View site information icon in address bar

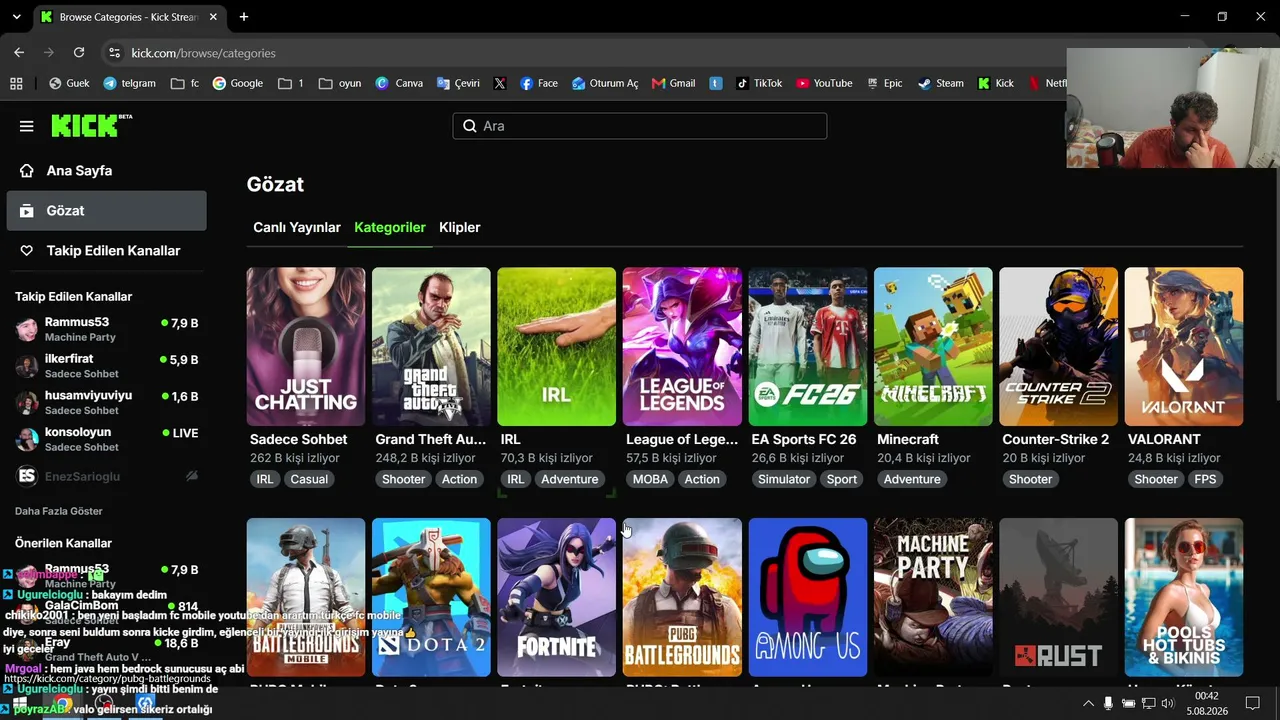[x=114, y=53]
